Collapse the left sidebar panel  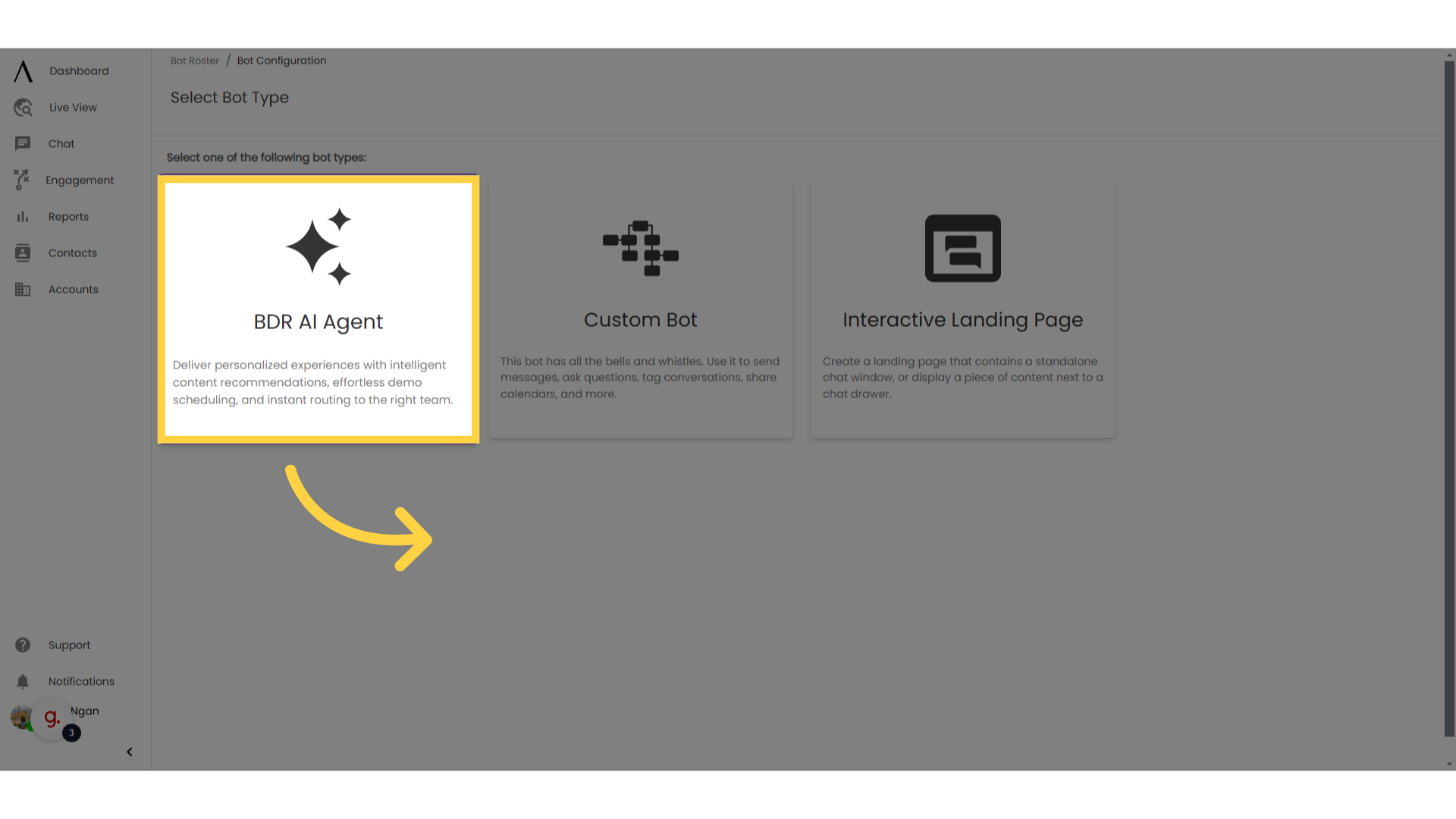129,751
